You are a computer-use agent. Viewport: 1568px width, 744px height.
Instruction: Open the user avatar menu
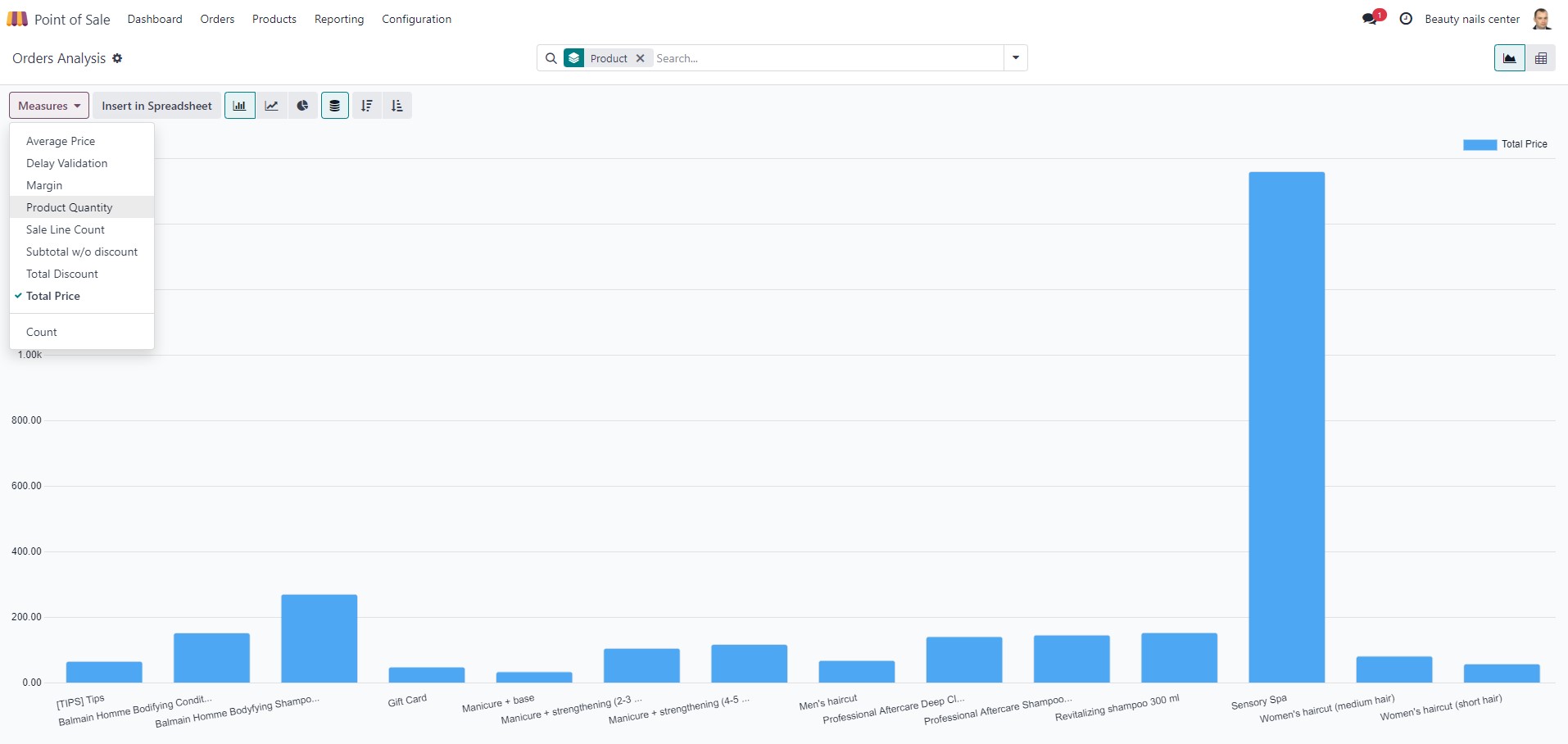1541,19
